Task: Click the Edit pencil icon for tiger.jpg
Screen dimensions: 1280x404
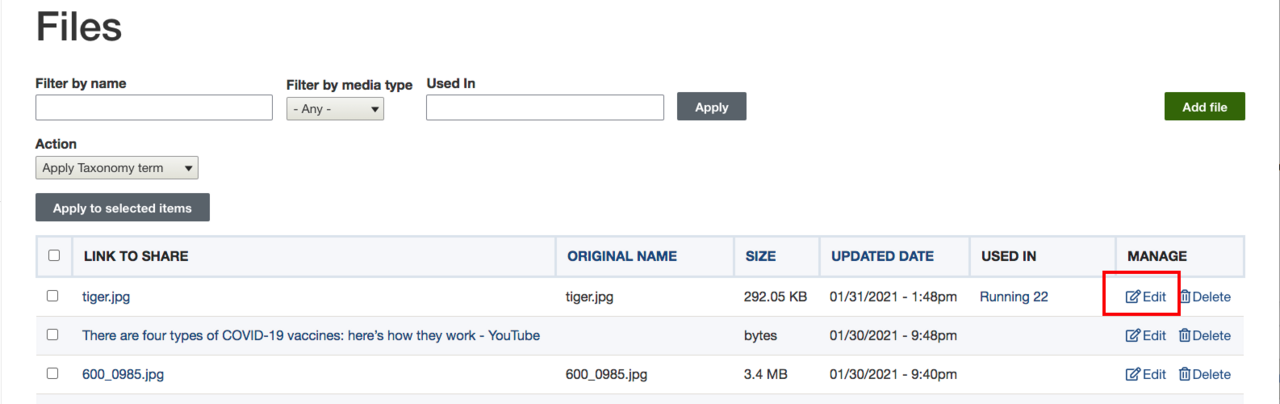Action: tap(1133, 297)
